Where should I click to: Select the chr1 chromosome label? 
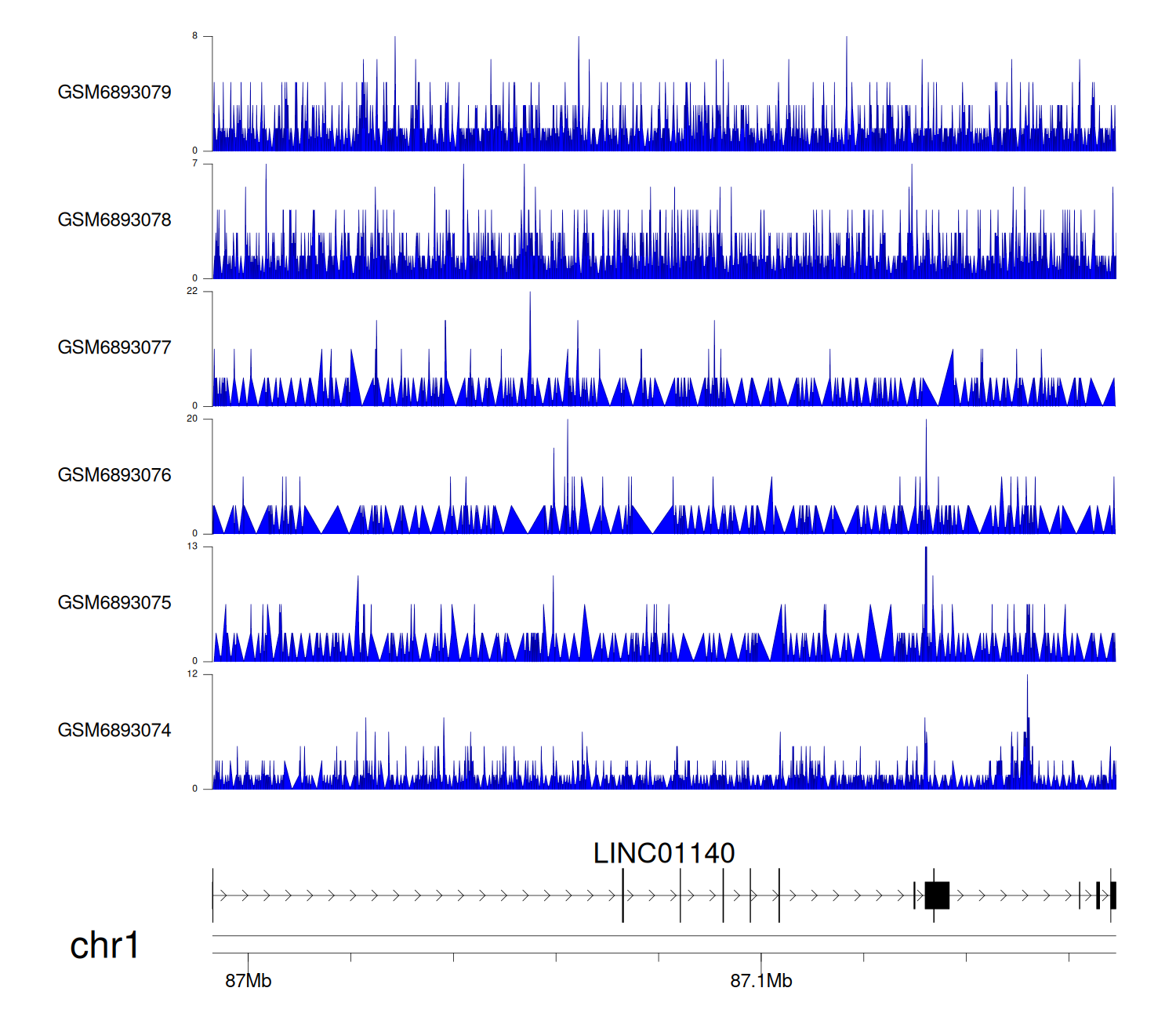tap(104, 946)
